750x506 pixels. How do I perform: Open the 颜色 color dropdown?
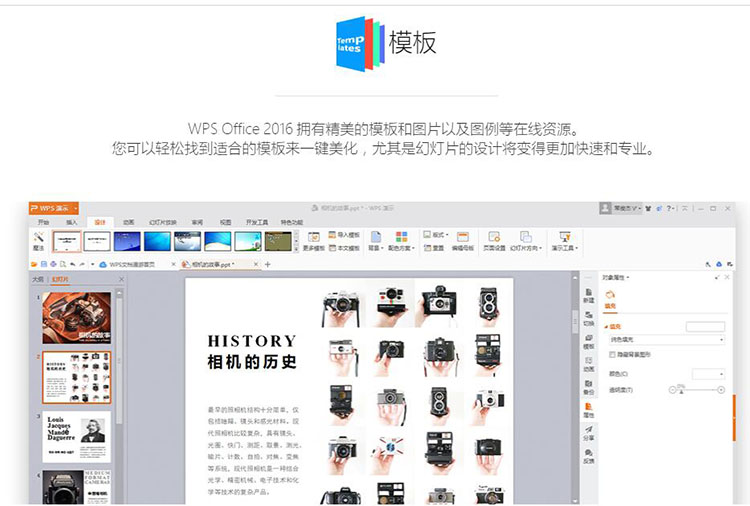pos(708,373)
